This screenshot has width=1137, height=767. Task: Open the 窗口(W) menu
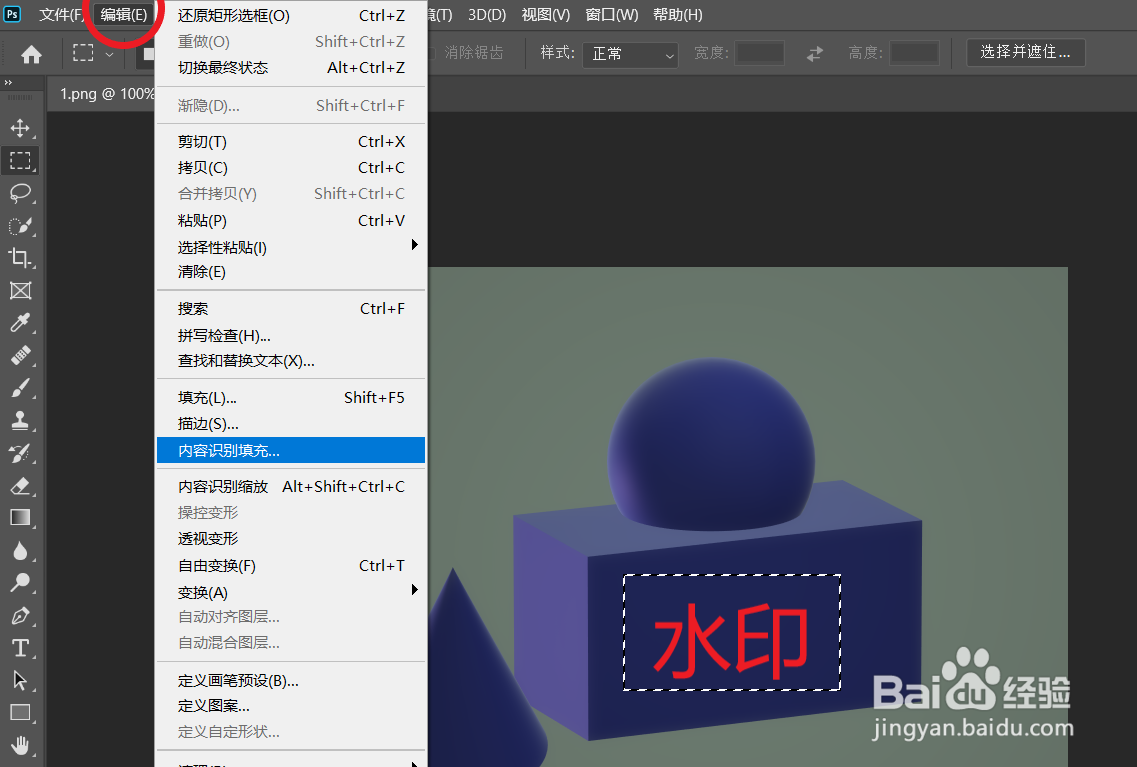click(612, 14)
